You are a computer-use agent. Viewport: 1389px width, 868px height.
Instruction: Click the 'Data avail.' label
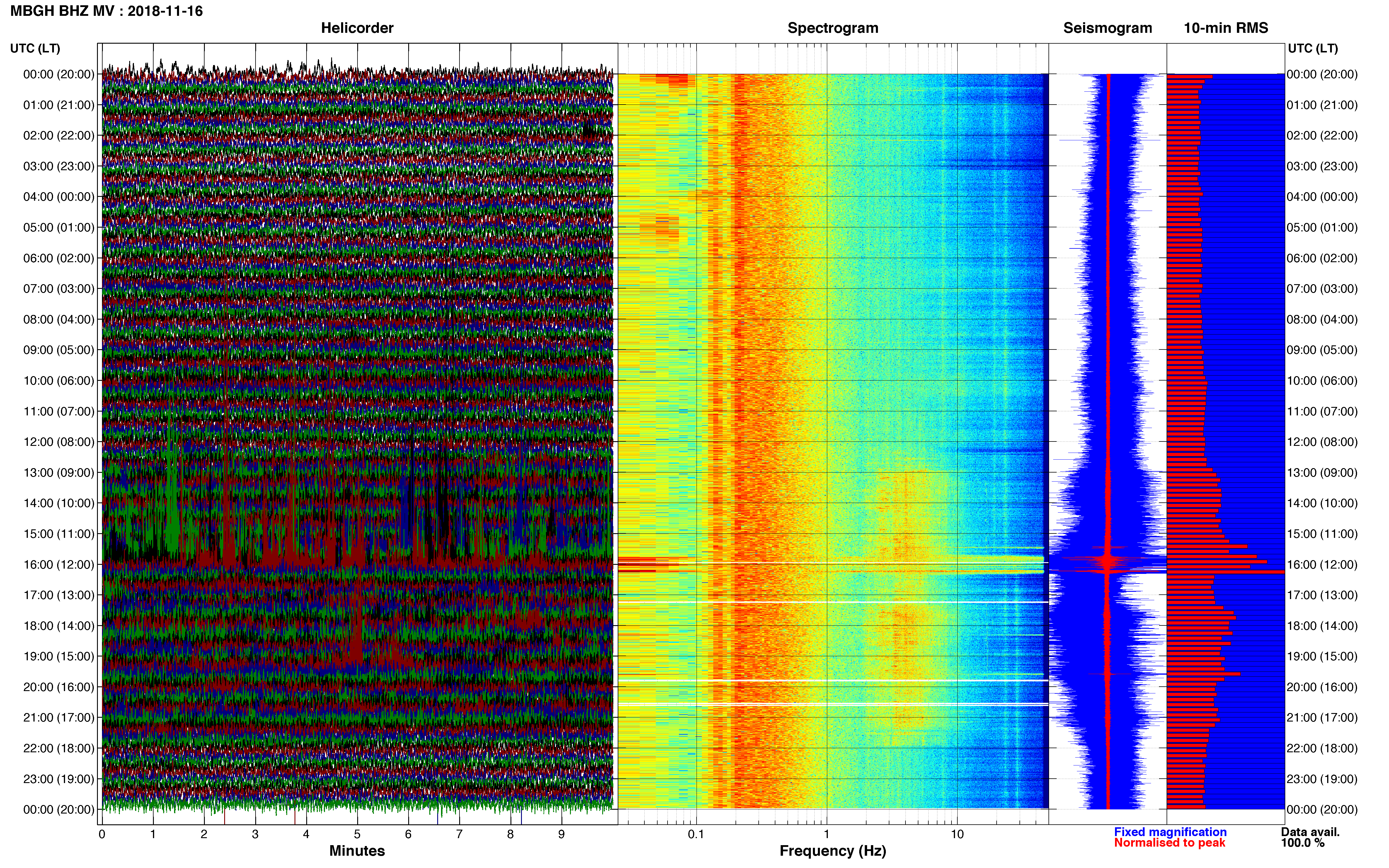pos(1310,832)
